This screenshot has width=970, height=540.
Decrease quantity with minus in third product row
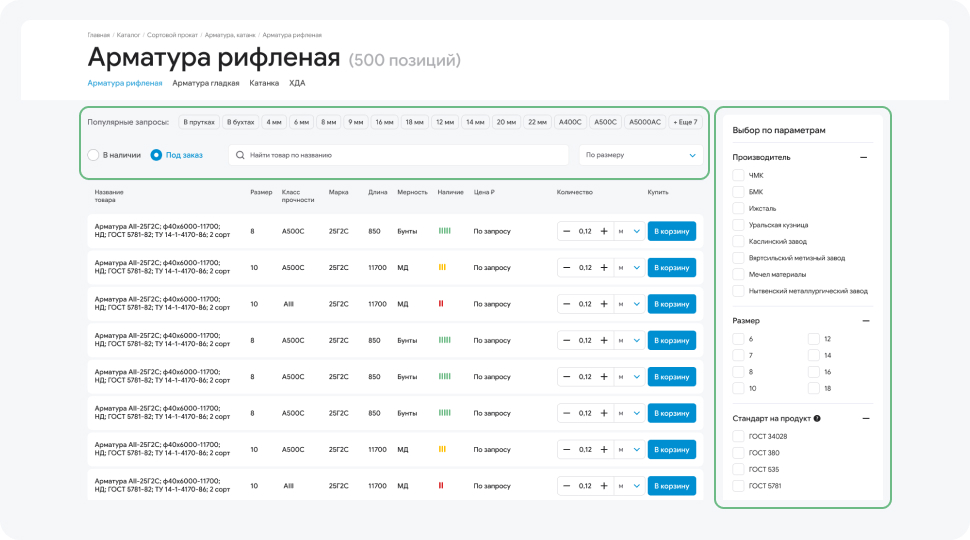point(566,304)
